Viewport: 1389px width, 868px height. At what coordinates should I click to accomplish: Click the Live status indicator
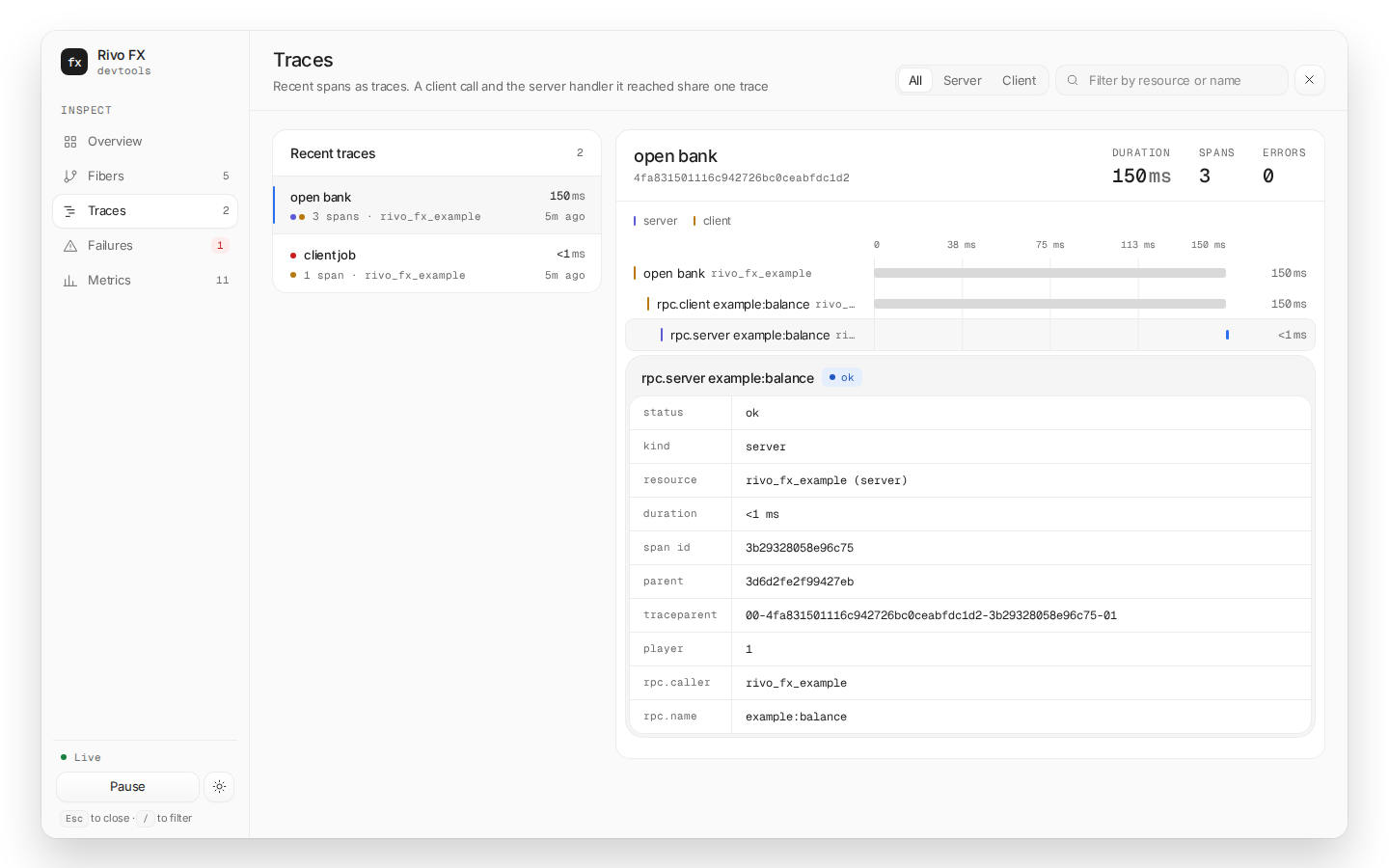pos(81,758)
